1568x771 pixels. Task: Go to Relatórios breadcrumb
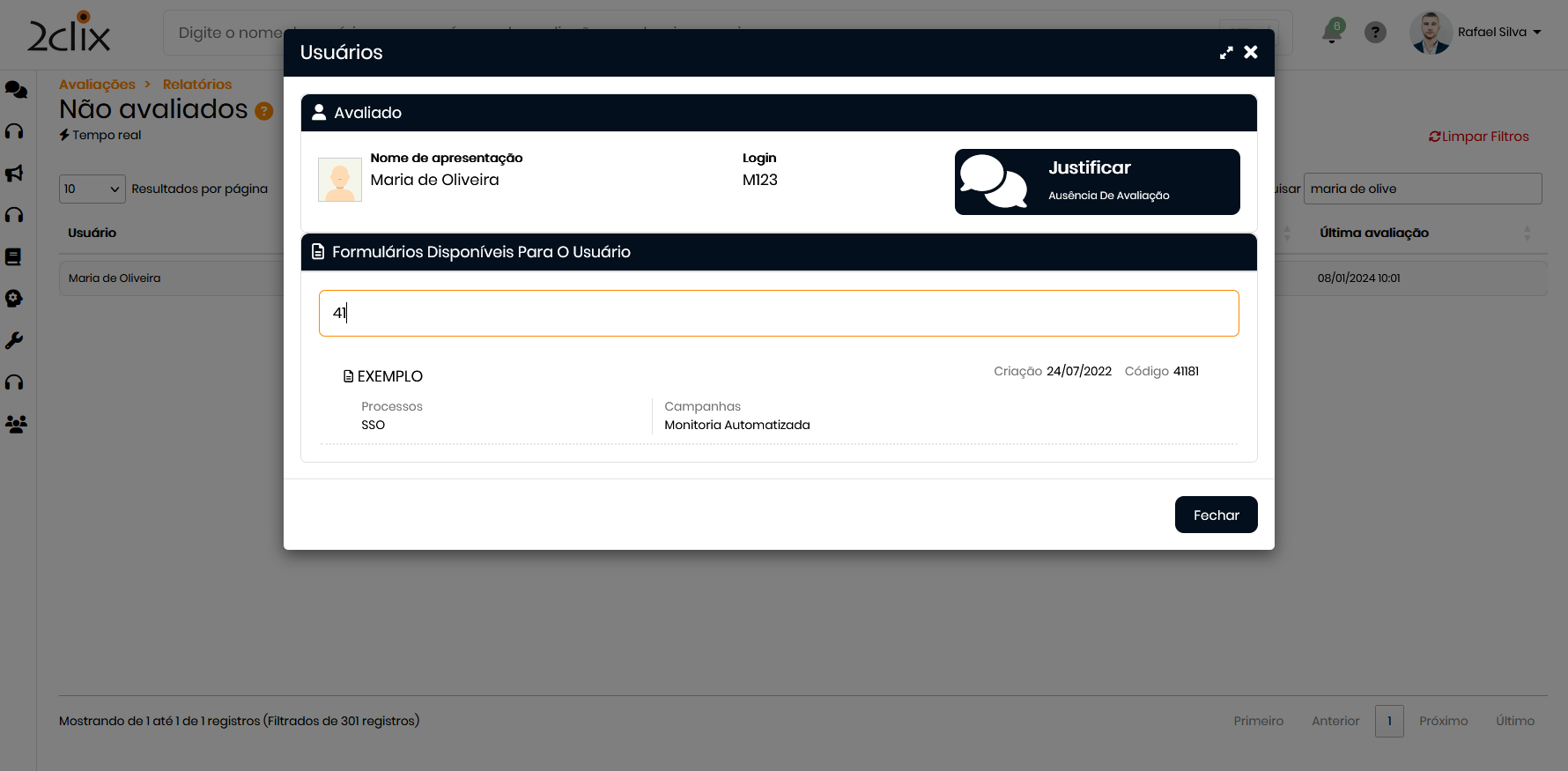click(x=197, y=85)
